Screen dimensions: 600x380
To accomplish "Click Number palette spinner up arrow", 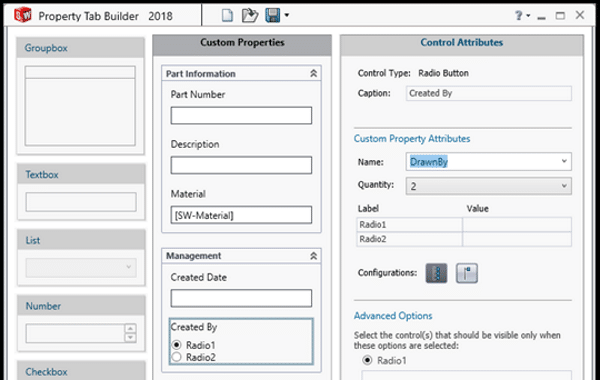I will (x=130, y=328).
